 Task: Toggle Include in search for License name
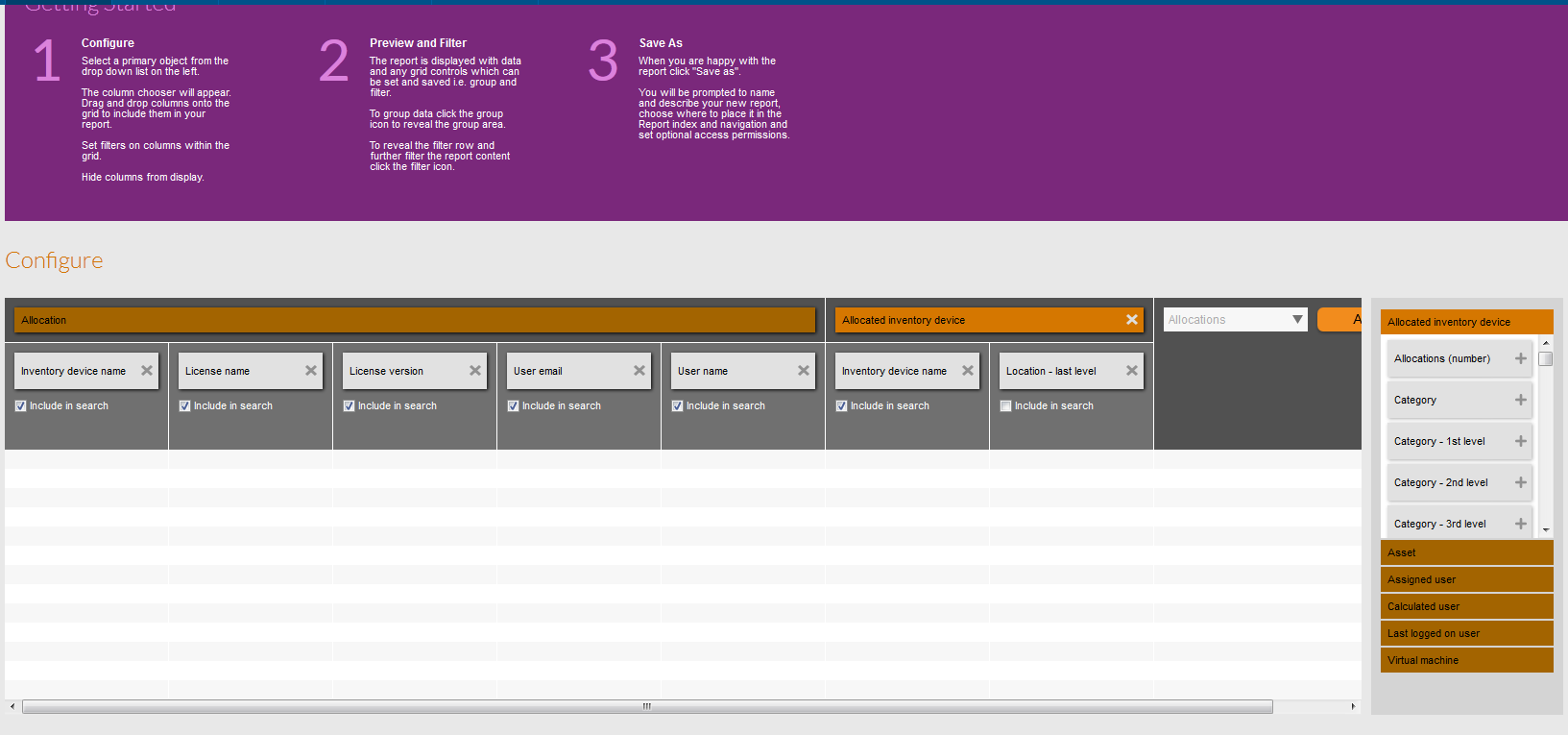point(185,406)
